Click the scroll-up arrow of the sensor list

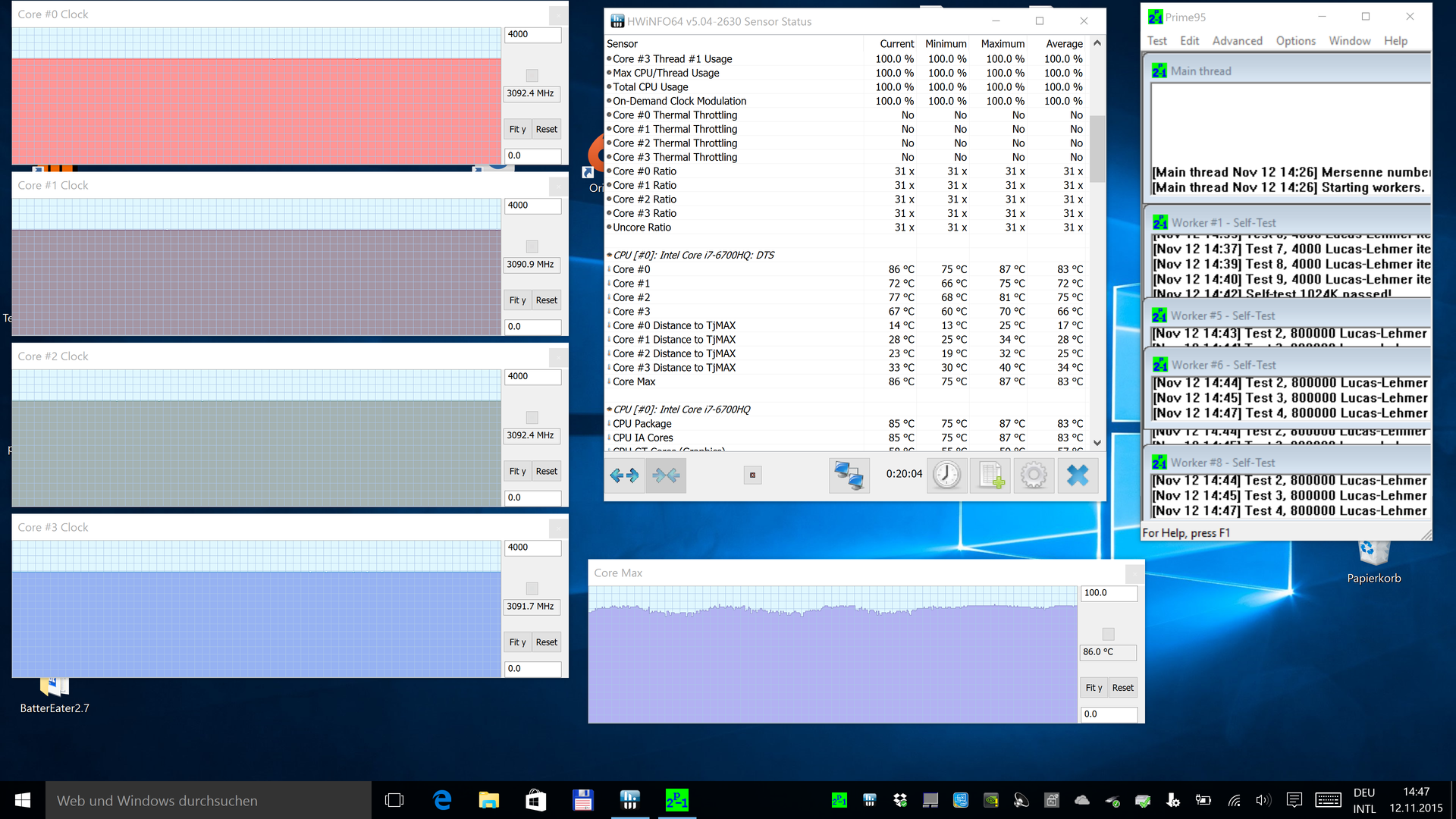(1097, 44)
